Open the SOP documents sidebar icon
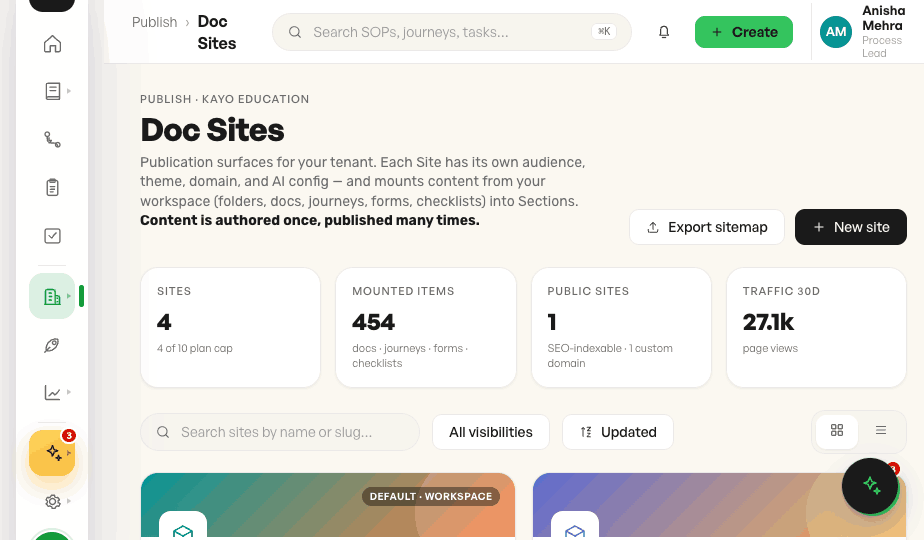The image size is (924, 540). [x=52, y=91]
